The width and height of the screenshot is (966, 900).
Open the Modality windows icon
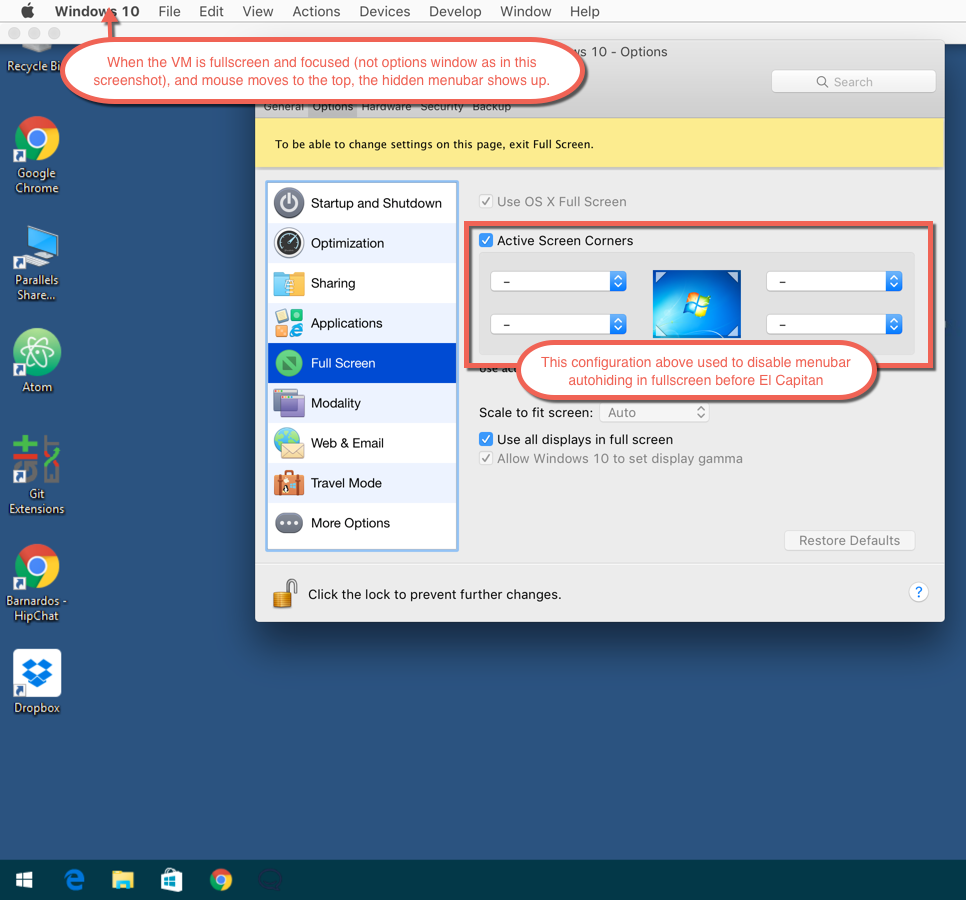(x=289, y=403)
